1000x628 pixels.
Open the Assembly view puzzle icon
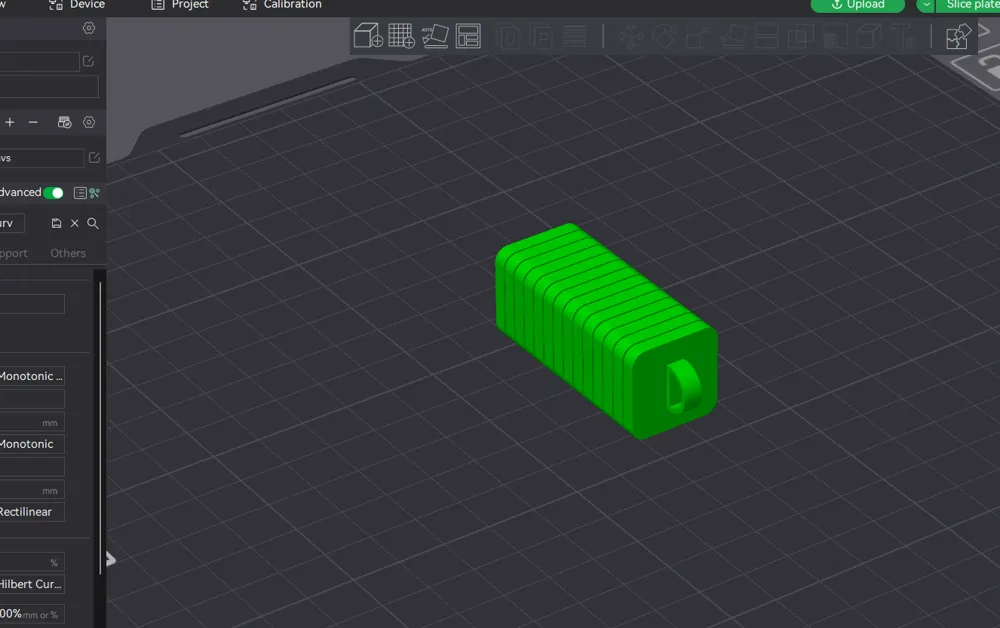point(958,37)
